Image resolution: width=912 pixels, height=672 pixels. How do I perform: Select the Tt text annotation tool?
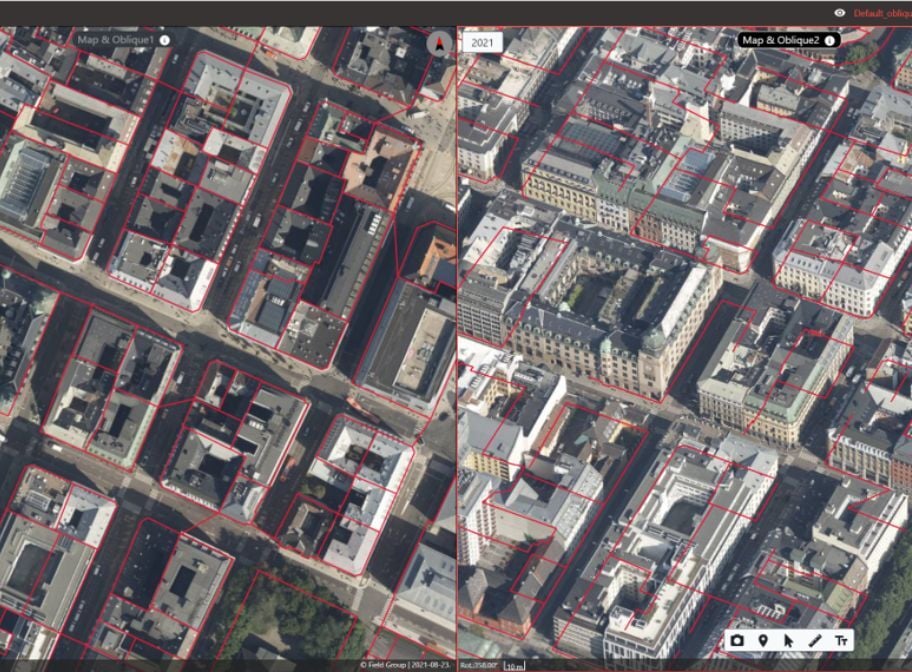842,640
